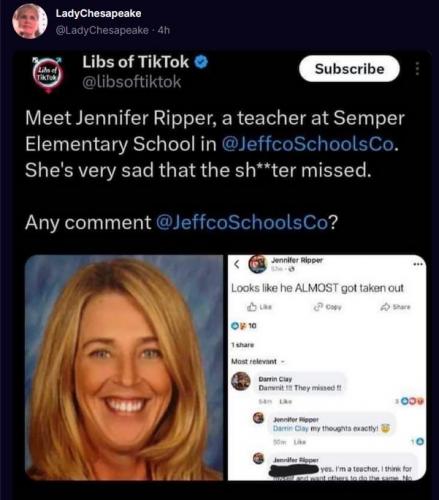Open the three-dot more options menu on the quoted post
Screen dimensions: 439x500
(x=417, y=69)
